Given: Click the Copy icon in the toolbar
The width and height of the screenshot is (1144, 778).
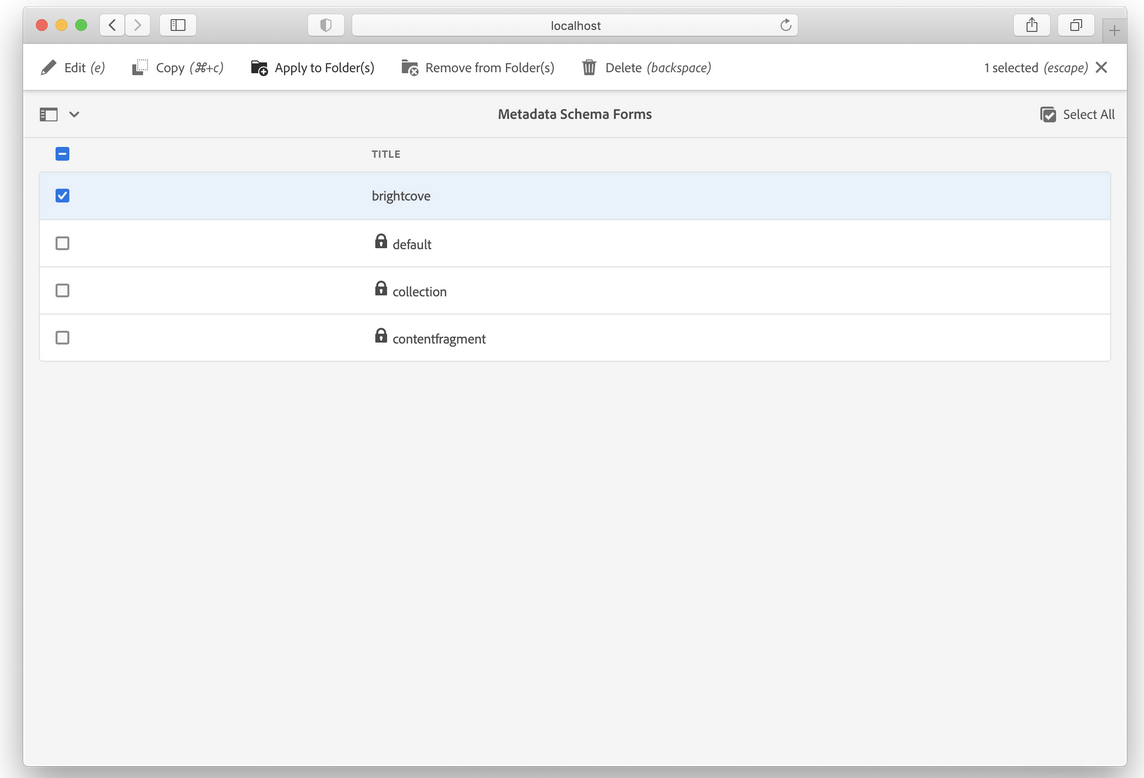Looking at the screenshot, I should 138,67.
